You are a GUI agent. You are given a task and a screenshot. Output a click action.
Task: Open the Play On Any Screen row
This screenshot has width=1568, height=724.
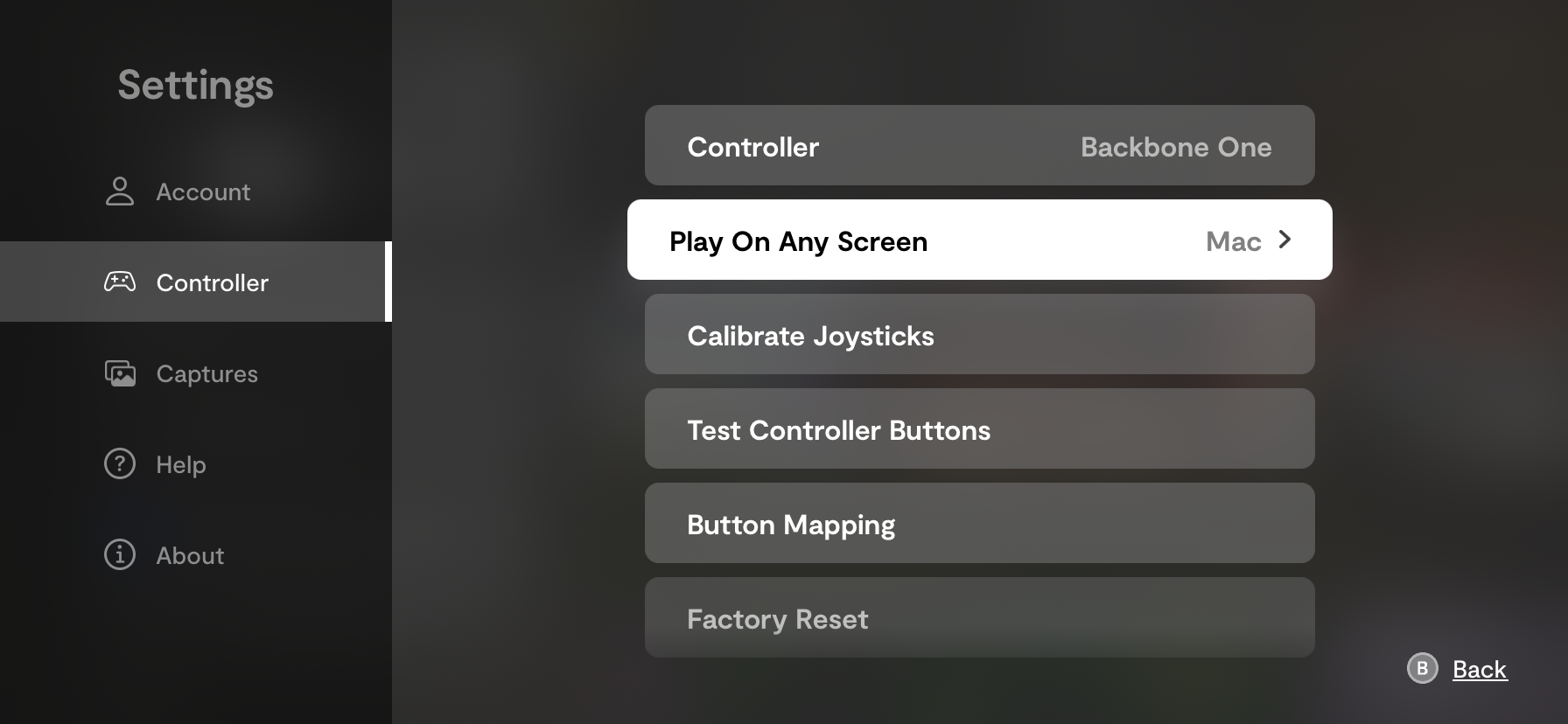(x=979, y=240)
